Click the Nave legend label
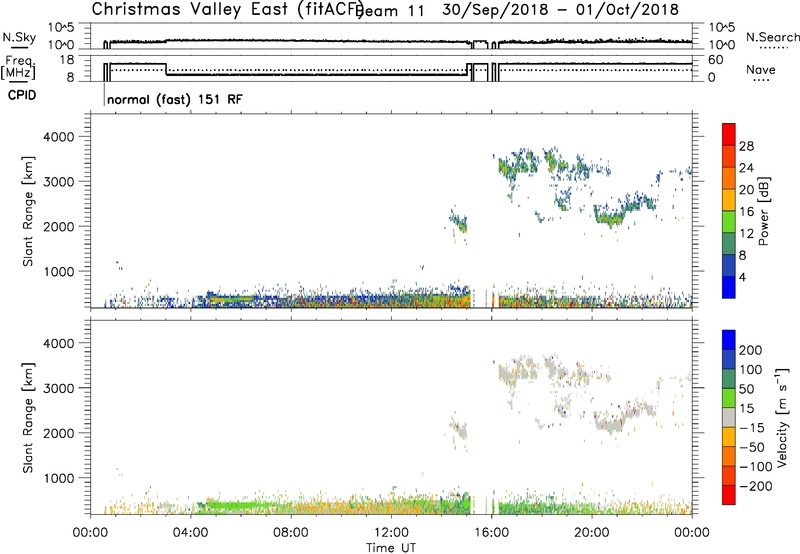The height and width of the screenshot is (554, 800). click(x=761, y=70)
